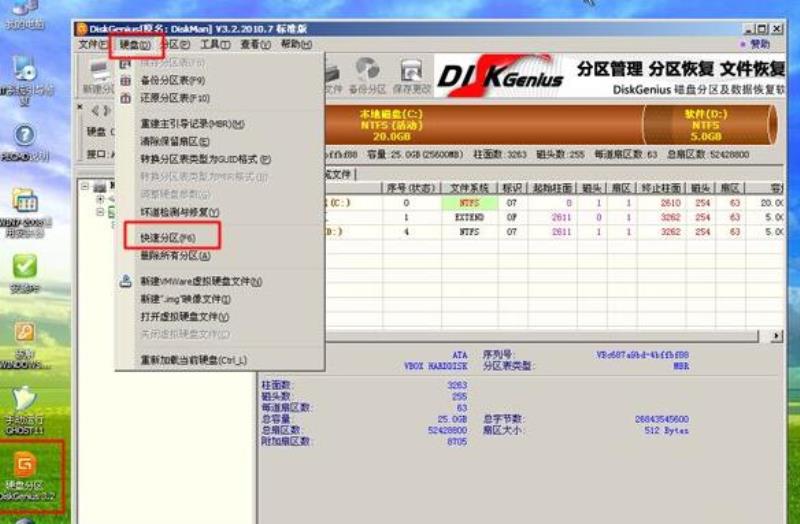This screenshot has width=800, height=524.
Task: Click the 标识 column header
Action: coord(512,188)
